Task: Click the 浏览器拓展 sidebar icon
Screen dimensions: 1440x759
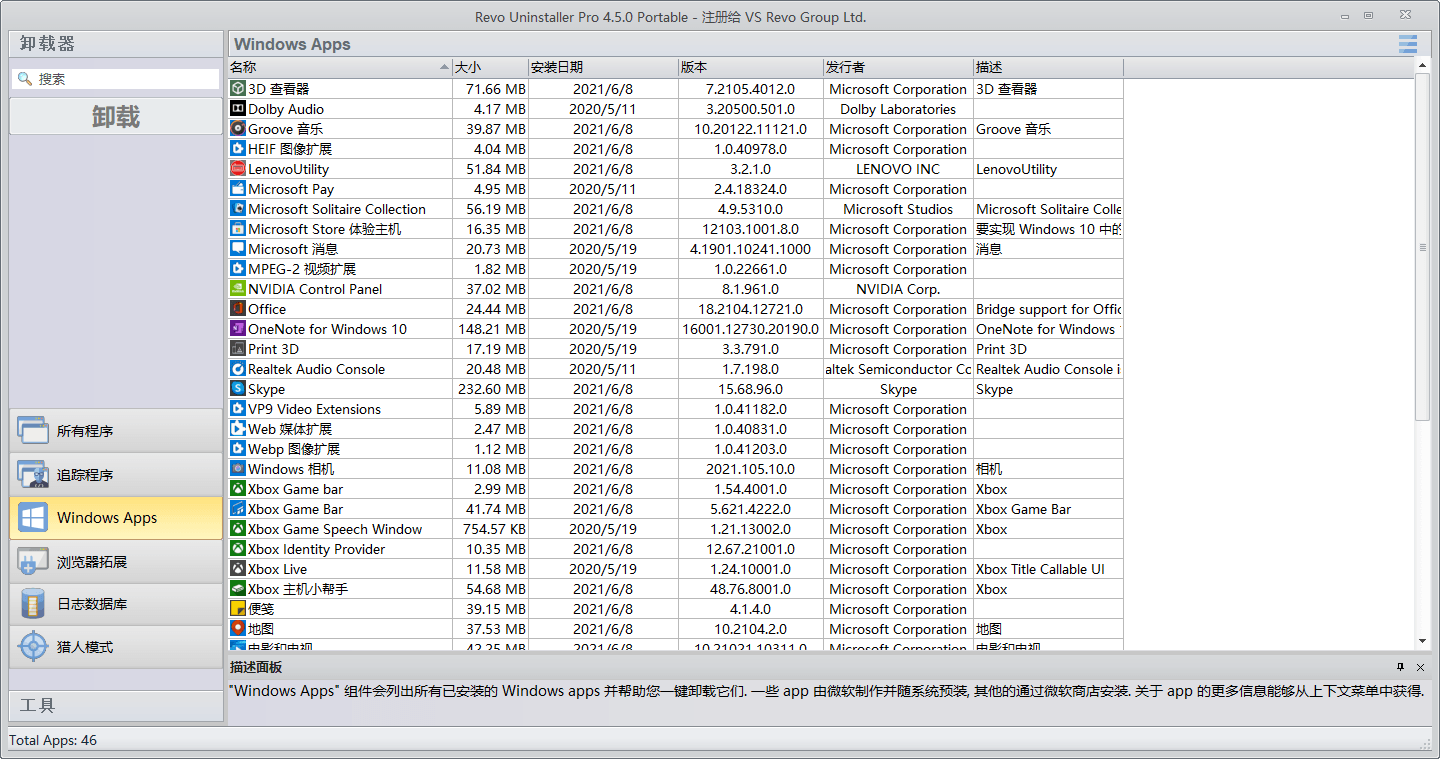Action: click(33, 561)
